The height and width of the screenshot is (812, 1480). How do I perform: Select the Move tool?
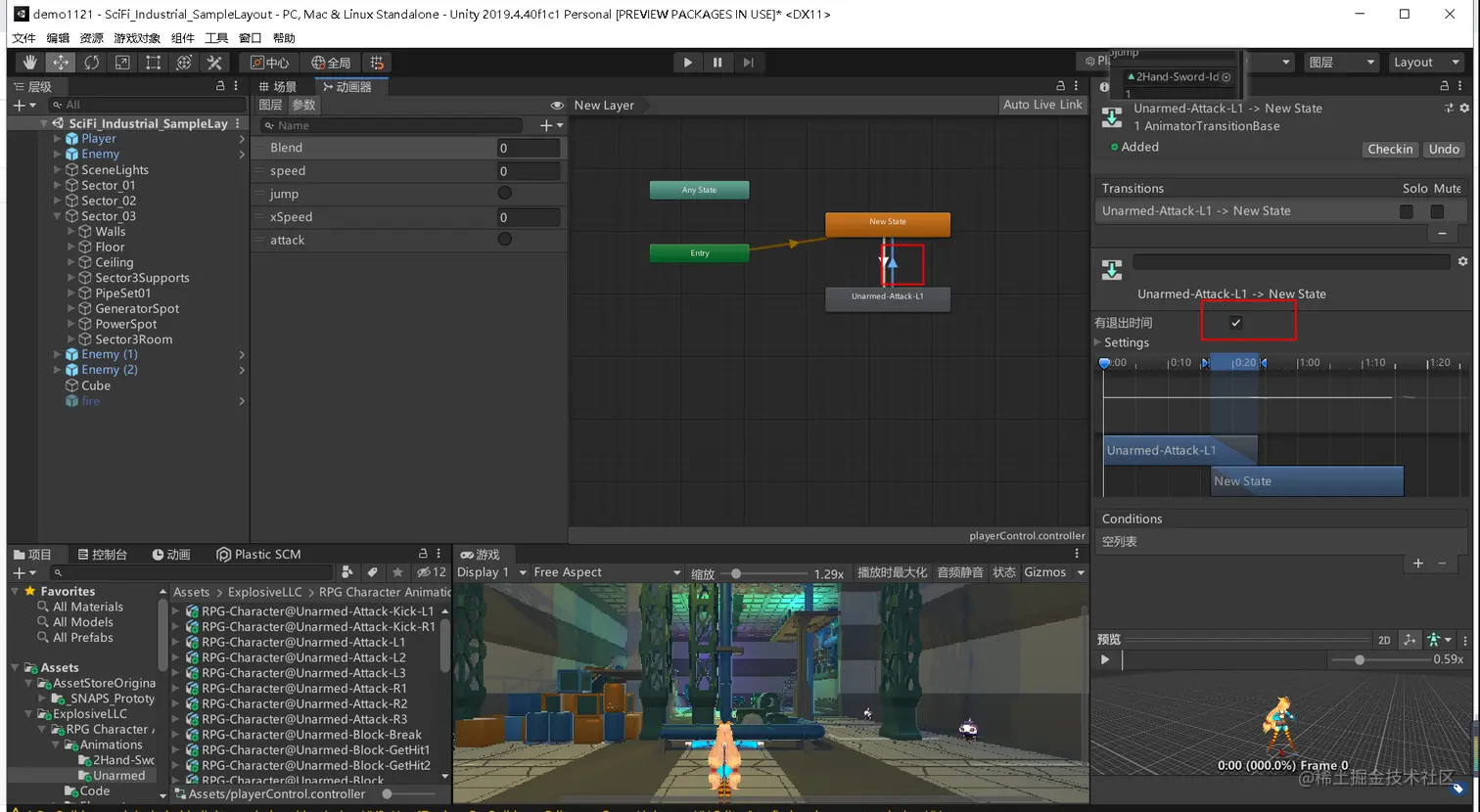[x=61, y=63]
